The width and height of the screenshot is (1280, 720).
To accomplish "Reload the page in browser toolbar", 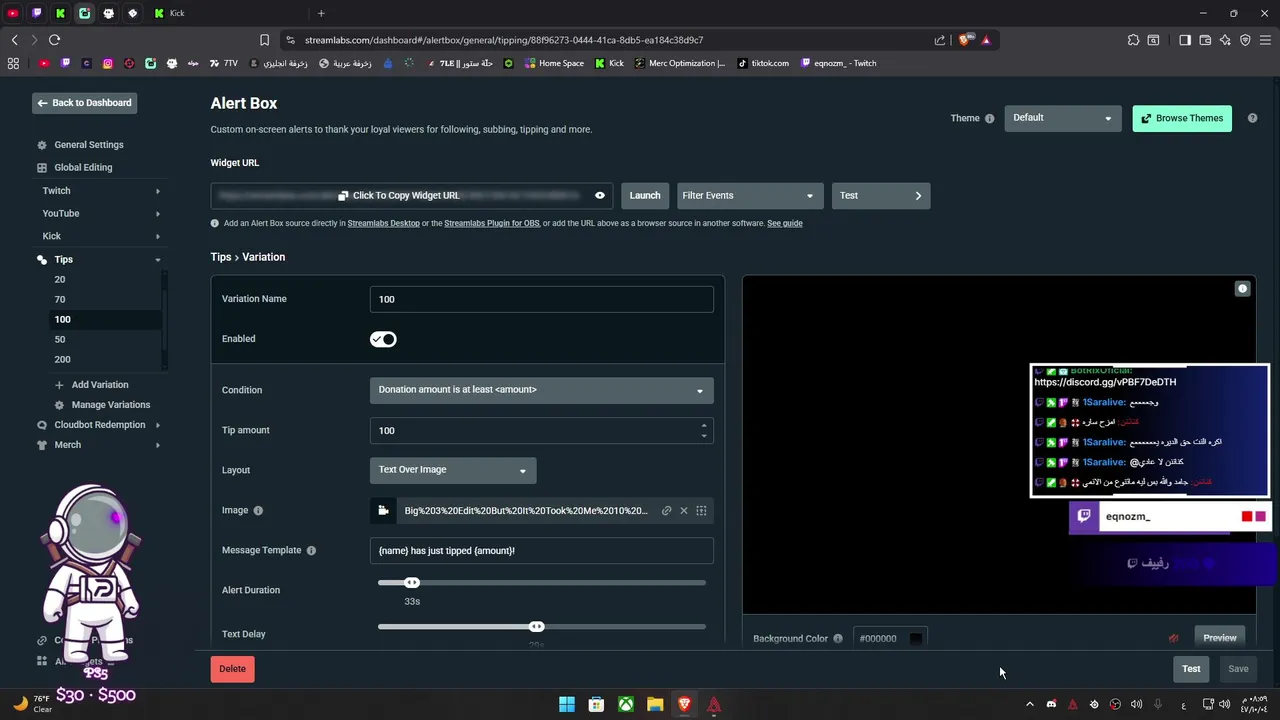I will click(x=54, y=40).
